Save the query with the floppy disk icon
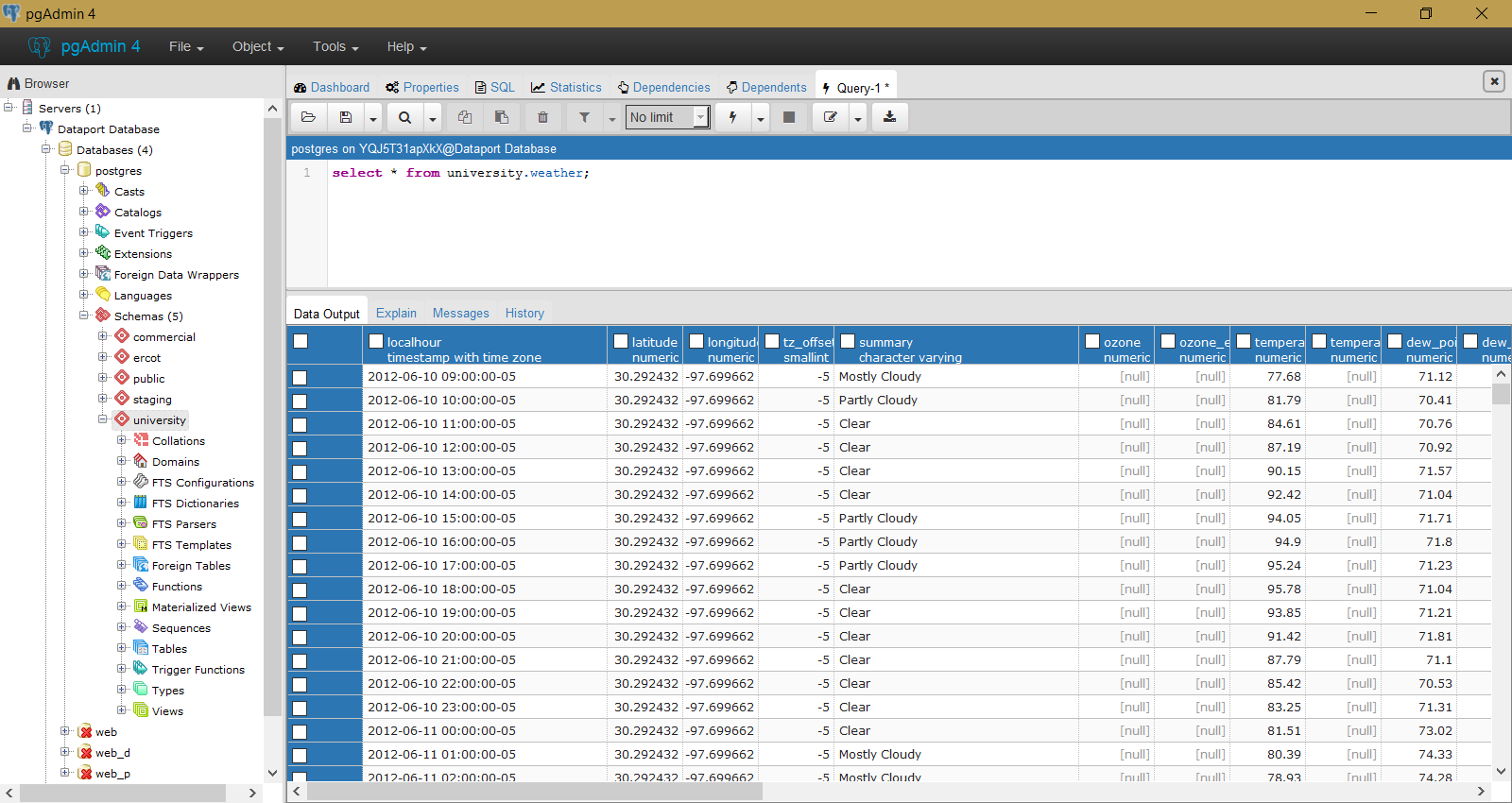This screenshot has height=803, width=1512. coord(346,117)
